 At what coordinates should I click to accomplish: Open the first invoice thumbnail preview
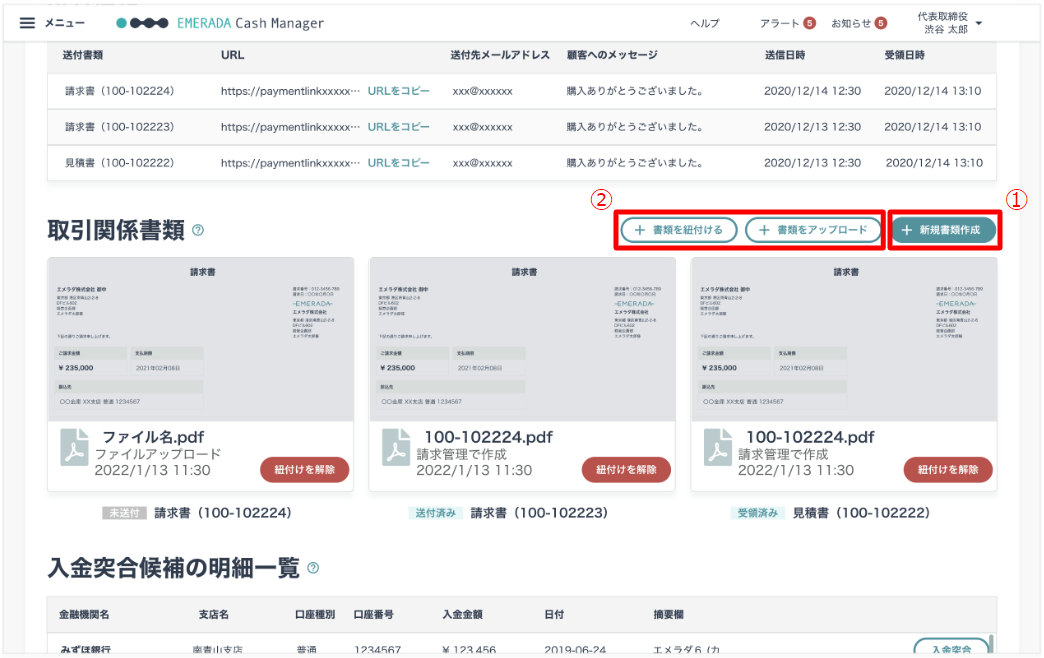click(200, 340)
